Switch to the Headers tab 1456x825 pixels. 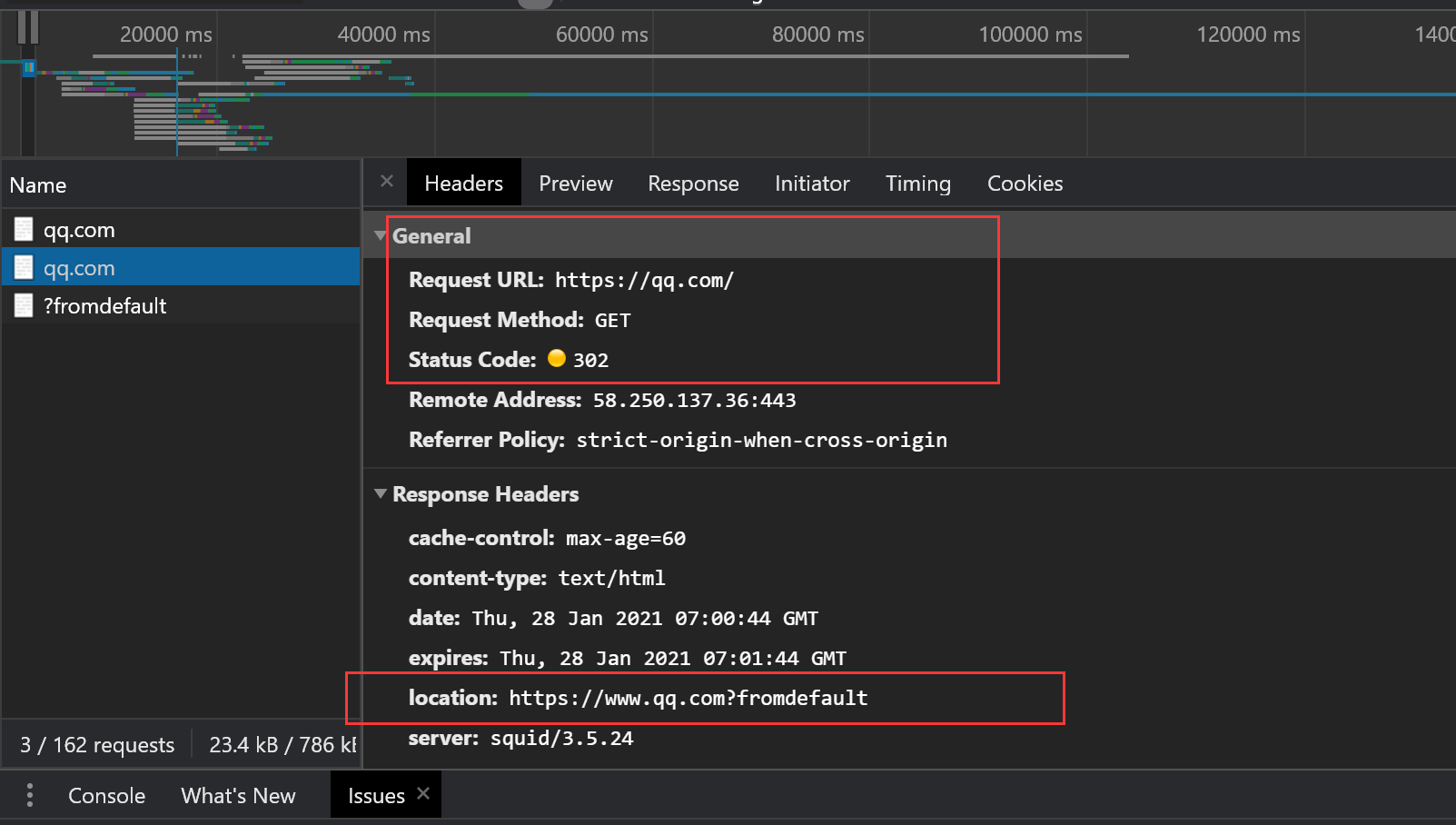tap(463, 183)
